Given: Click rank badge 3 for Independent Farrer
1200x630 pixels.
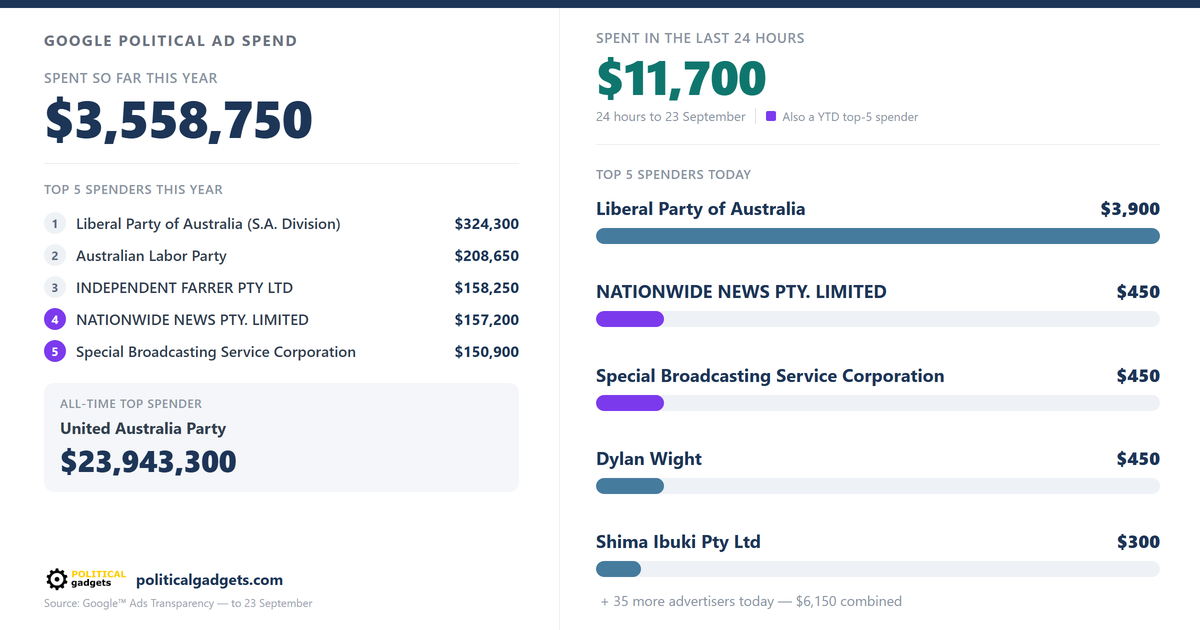Looking at the screenshot, I should (55, 288).
